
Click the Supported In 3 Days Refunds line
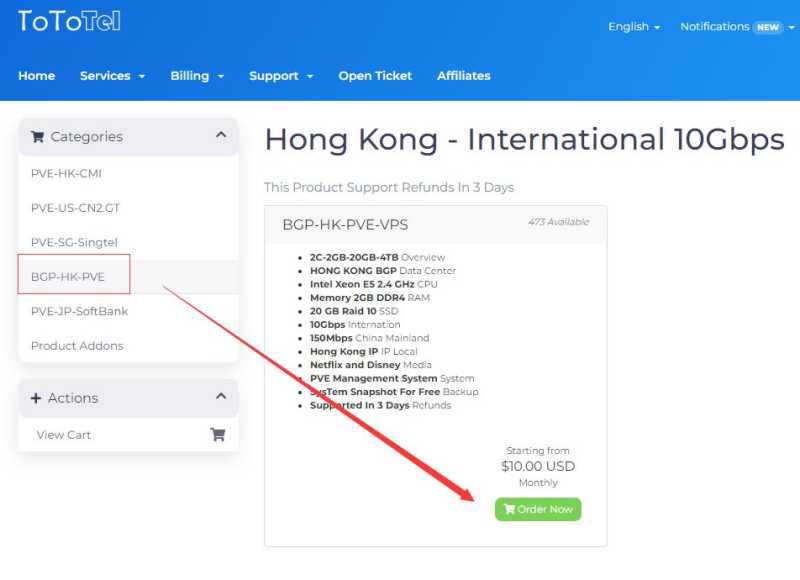tap(381, 406)
